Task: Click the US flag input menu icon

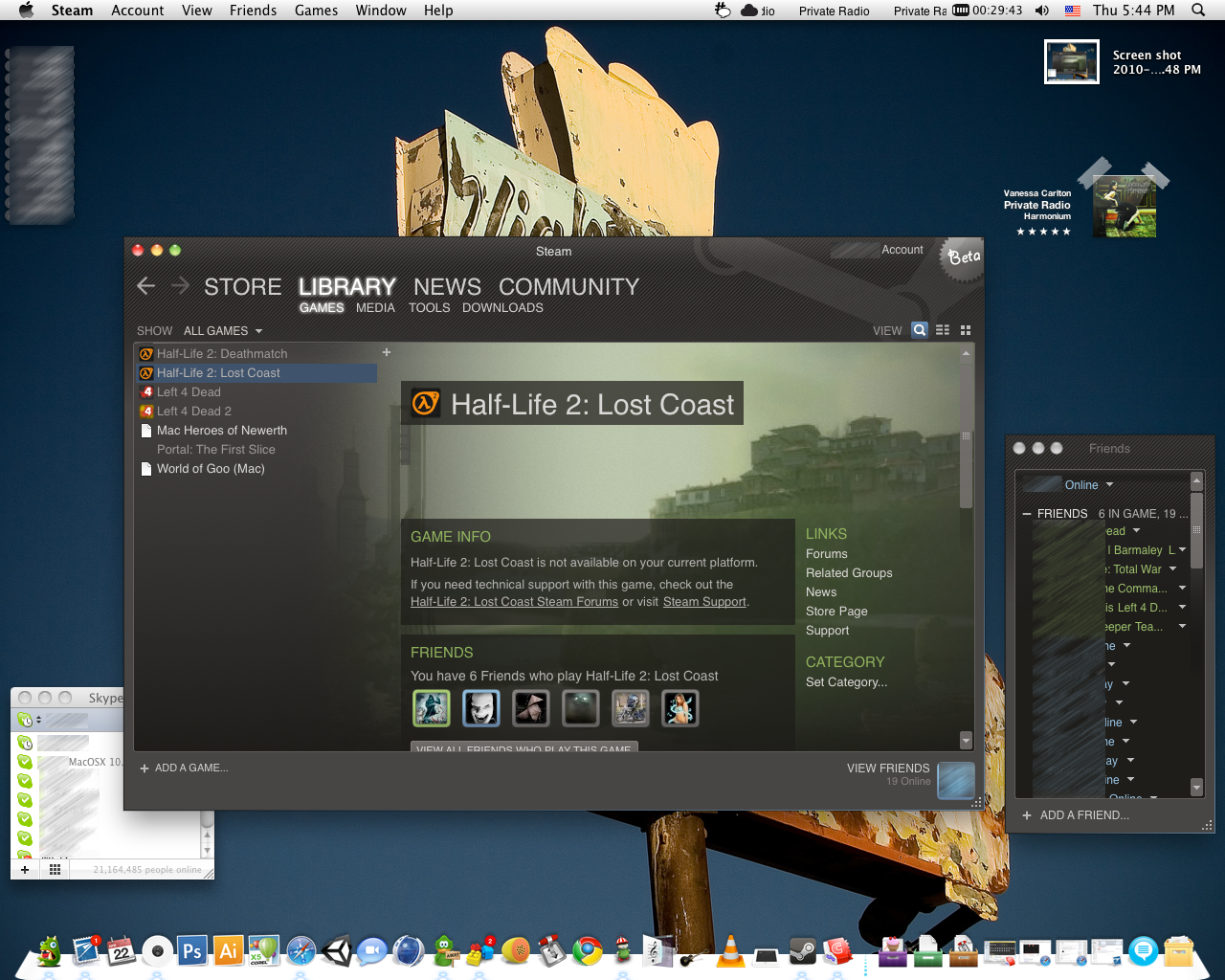Action: (x=1073, y=11)
